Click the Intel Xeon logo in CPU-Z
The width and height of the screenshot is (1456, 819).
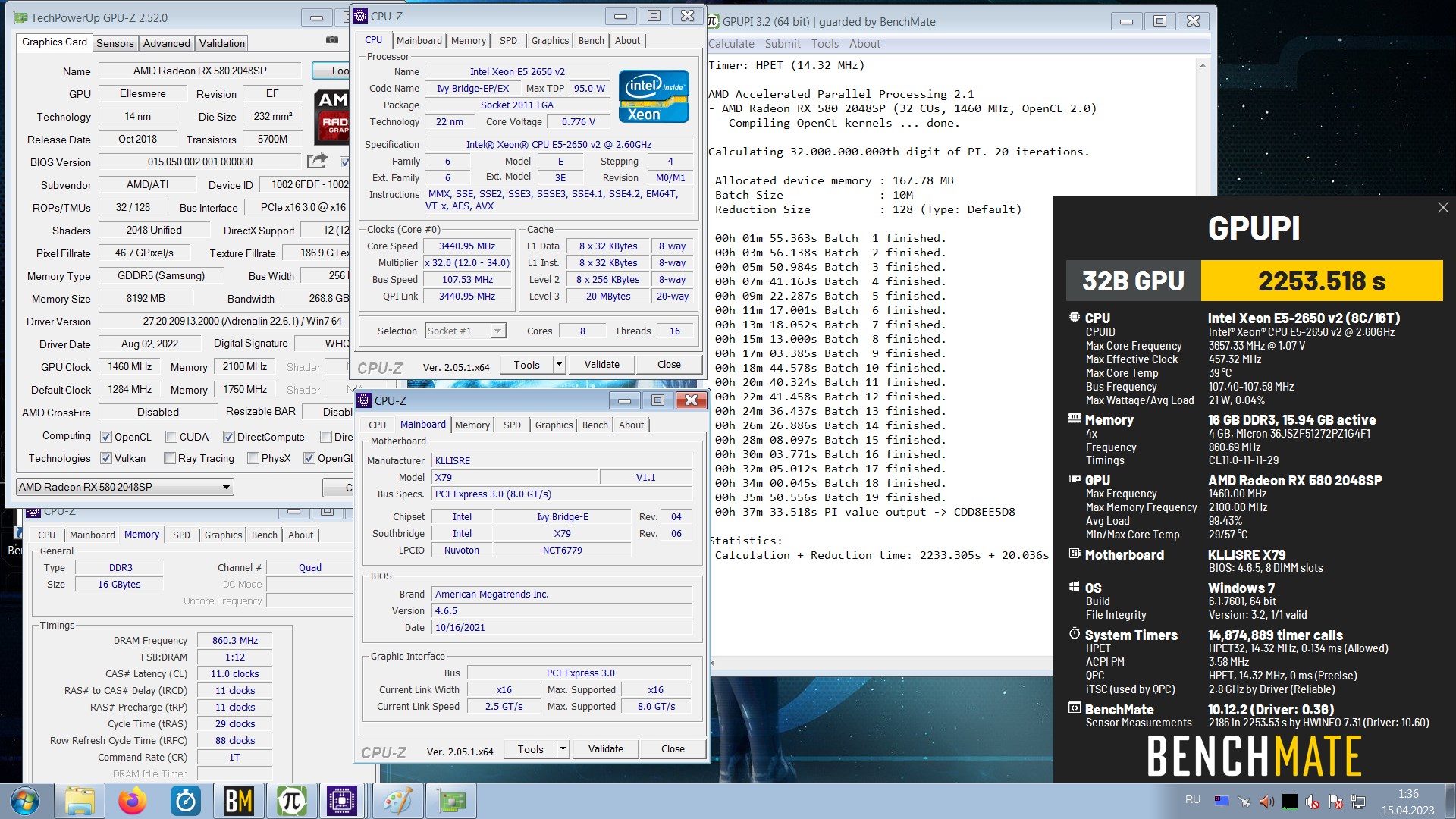[x=654, y=96]
